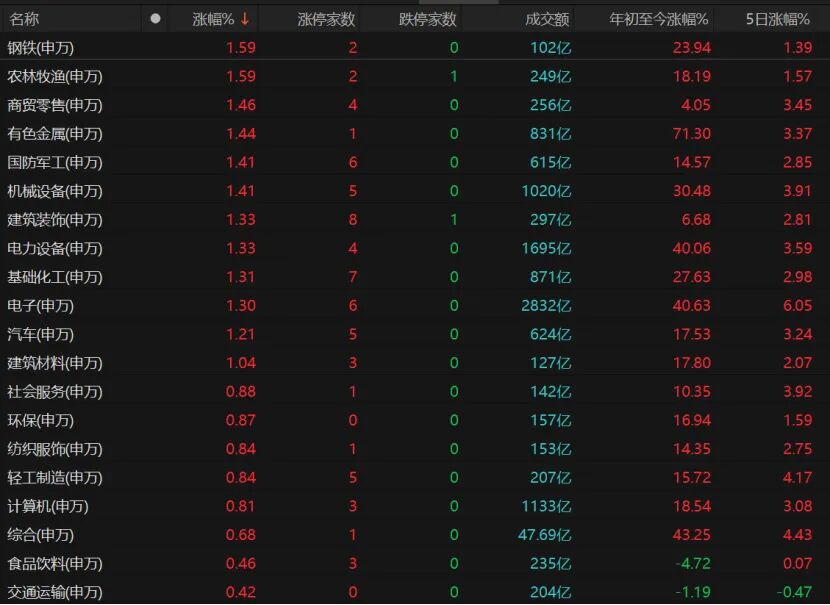Click the 成交额 column header
Viewport: 830px width, 605px height.
pyautogui.click(x=547, y=18)
